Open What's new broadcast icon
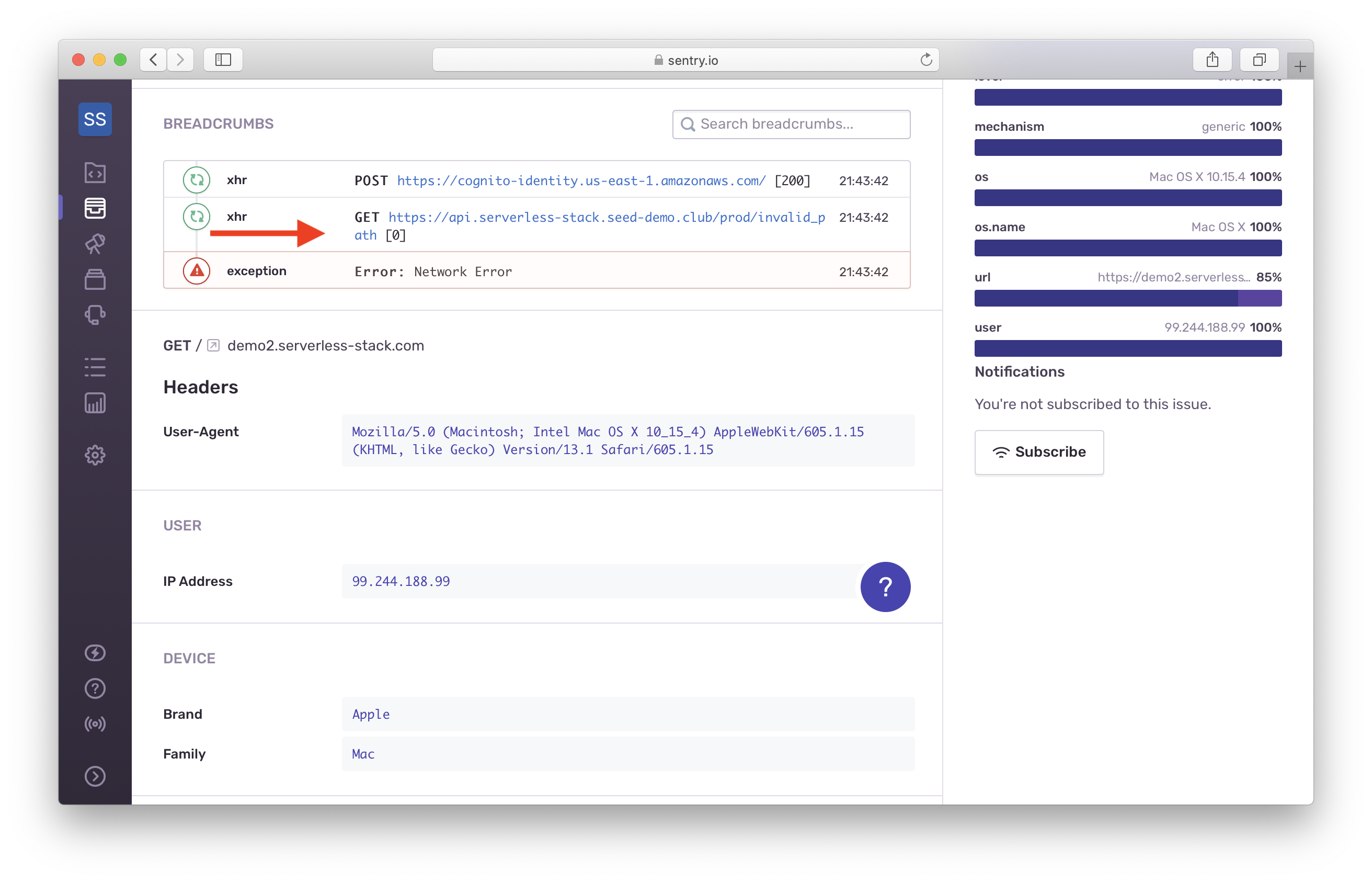 [x=95, y=724]
